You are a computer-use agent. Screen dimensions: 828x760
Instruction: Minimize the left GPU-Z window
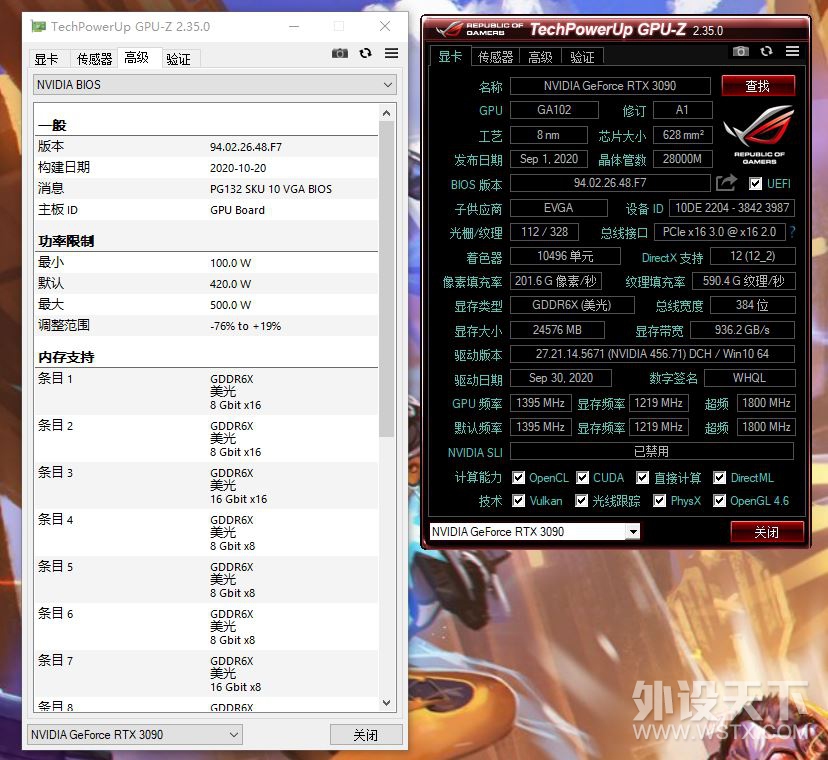pos(294,26)
